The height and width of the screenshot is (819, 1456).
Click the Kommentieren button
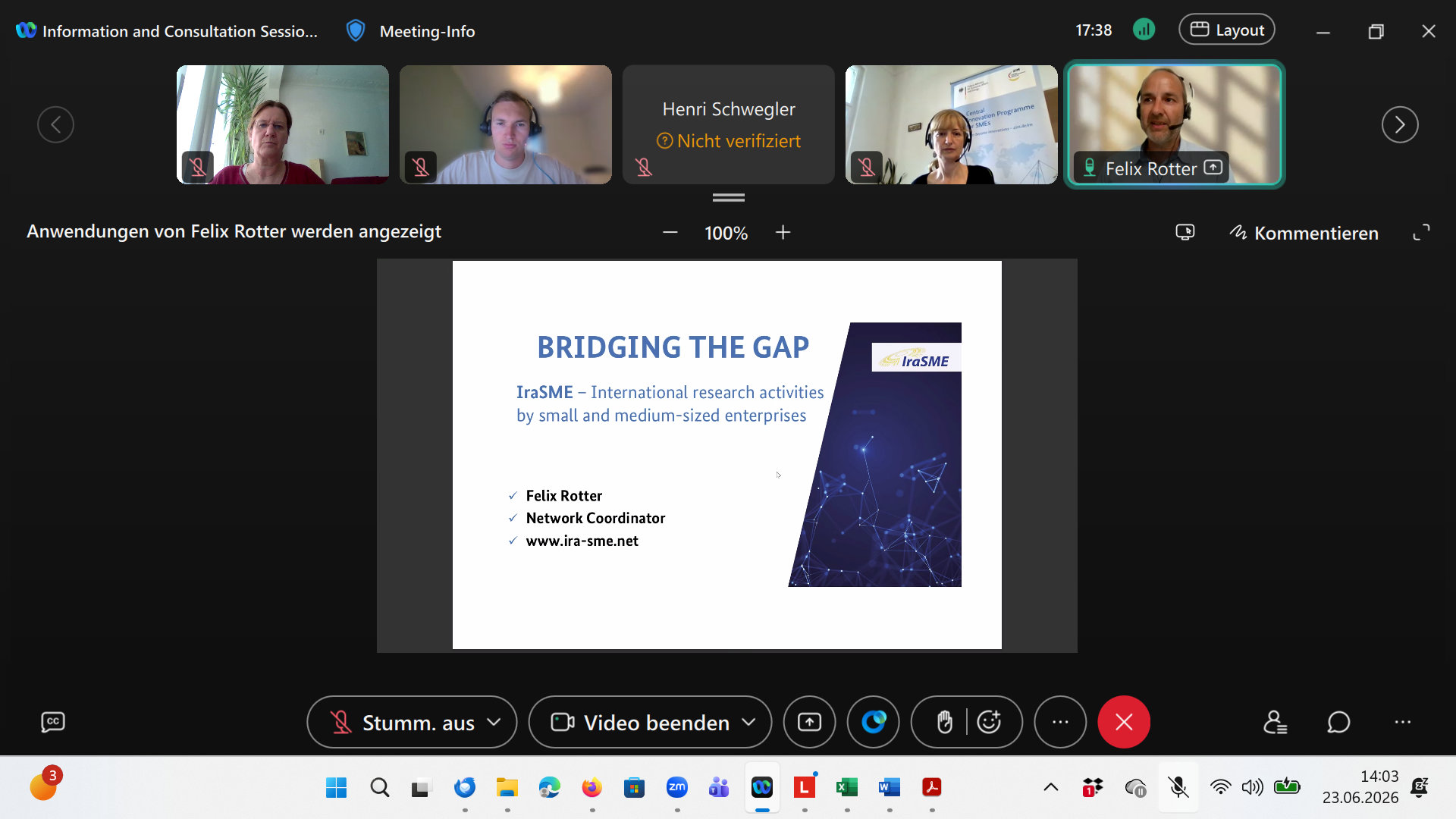(x=1304, y=233)
